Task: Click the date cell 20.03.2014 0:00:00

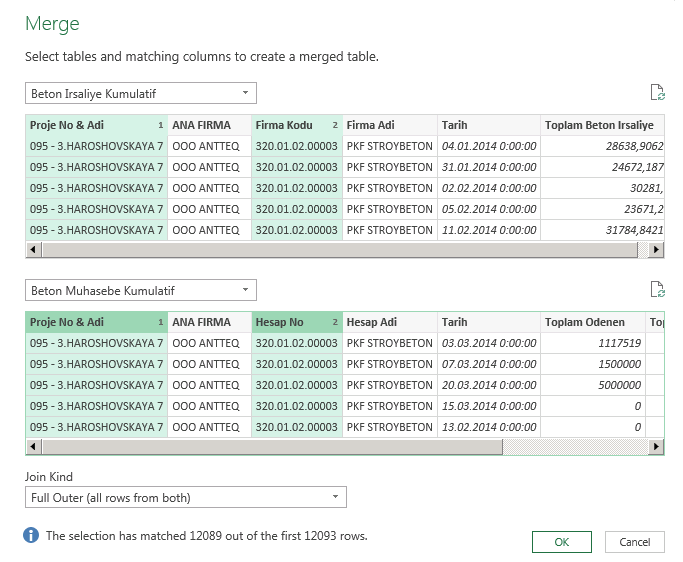Action: pyautogui.click(x=489, y=385)
